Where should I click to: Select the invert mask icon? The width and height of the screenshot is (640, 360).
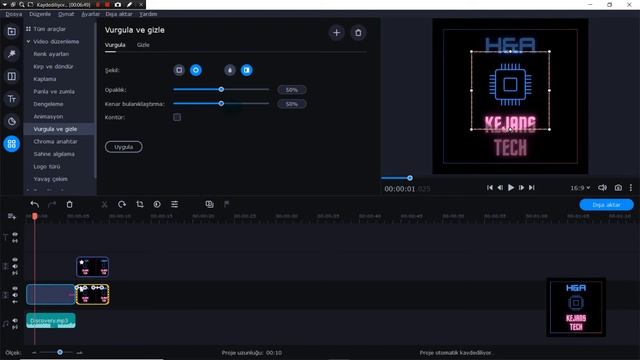pyautogui.click(x=247, y=70)
